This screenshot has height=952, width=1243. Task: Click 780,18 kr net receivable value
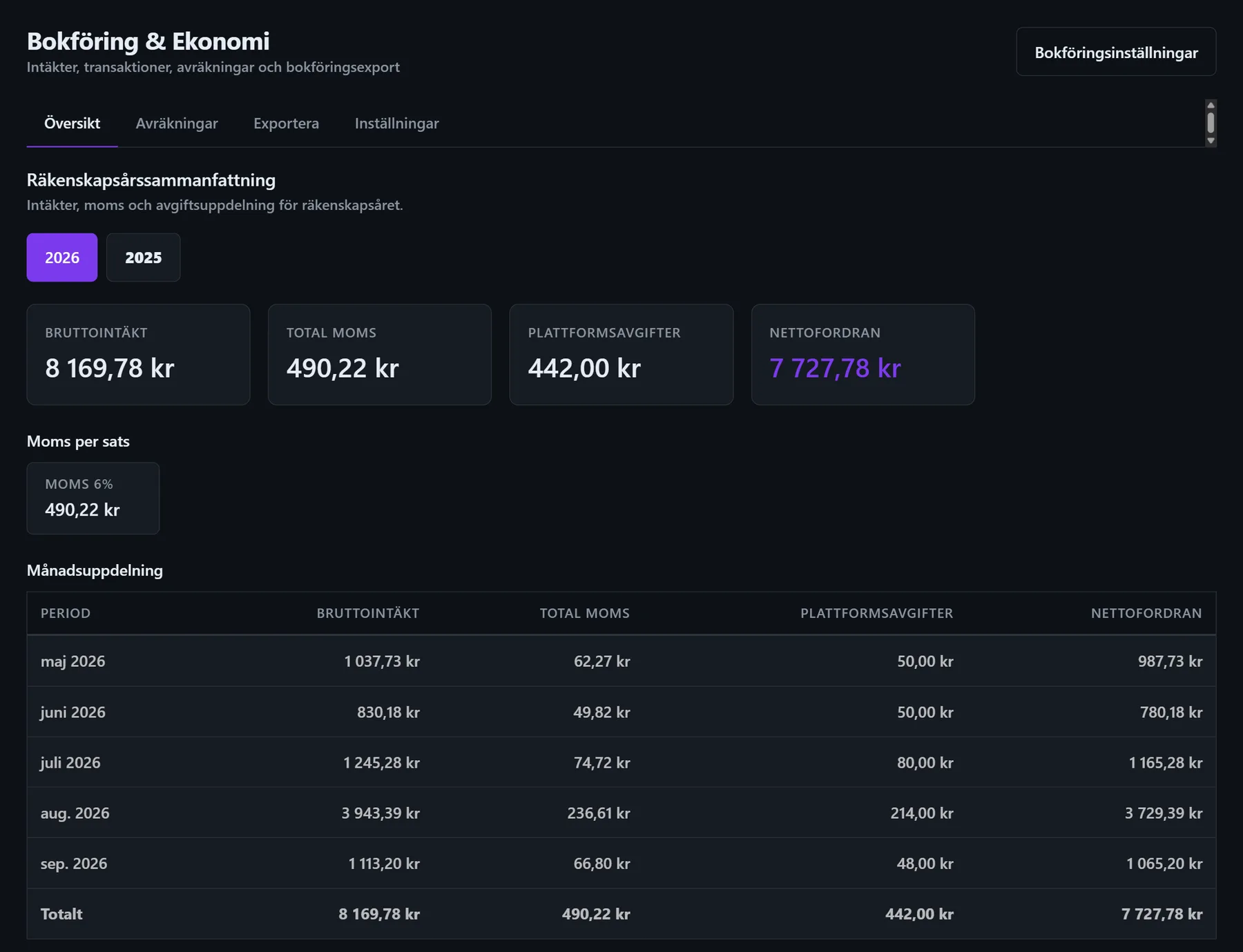pos(1171,712)
